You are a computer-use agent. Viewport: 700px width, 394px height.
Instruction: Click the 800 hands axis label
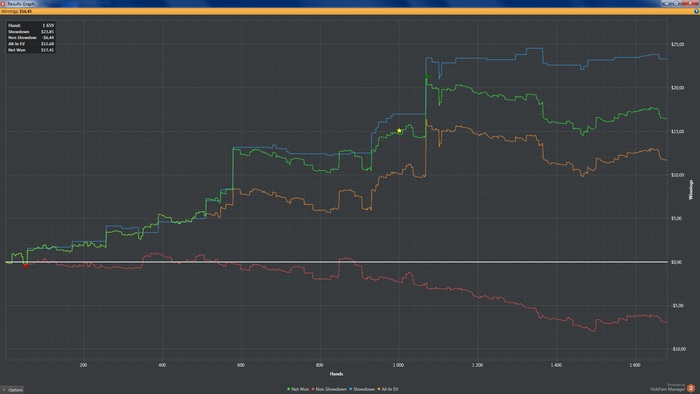320,365
